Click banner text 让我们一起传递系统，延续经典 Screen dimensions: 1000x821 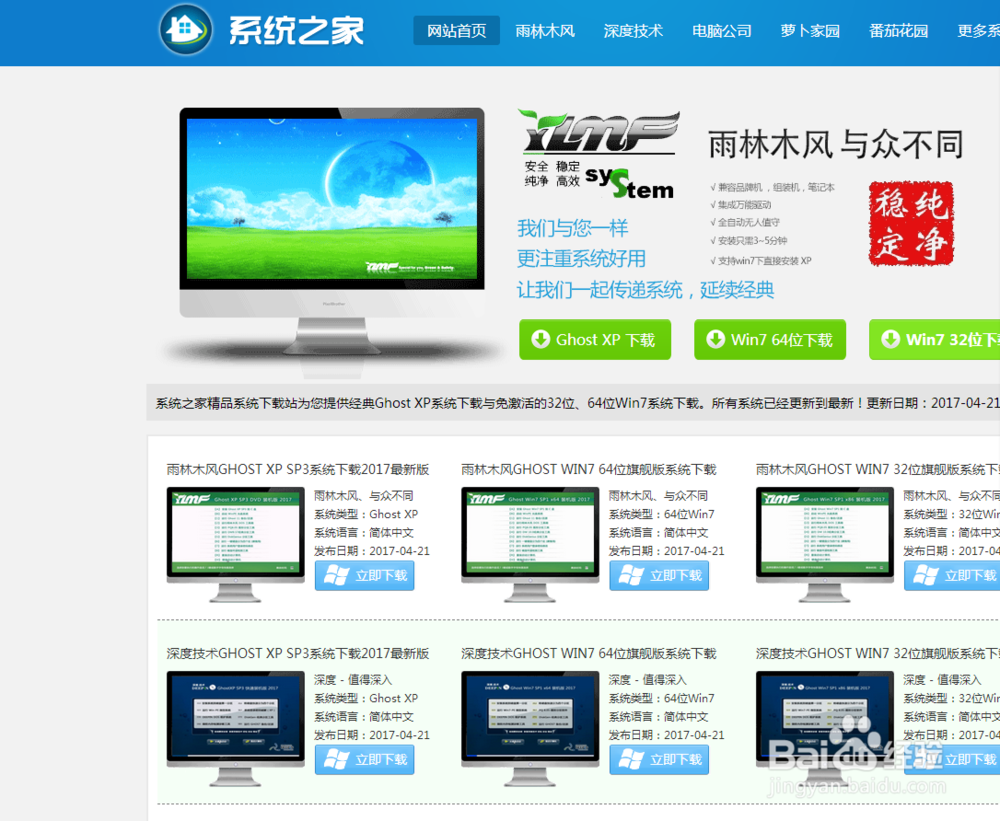645,290
